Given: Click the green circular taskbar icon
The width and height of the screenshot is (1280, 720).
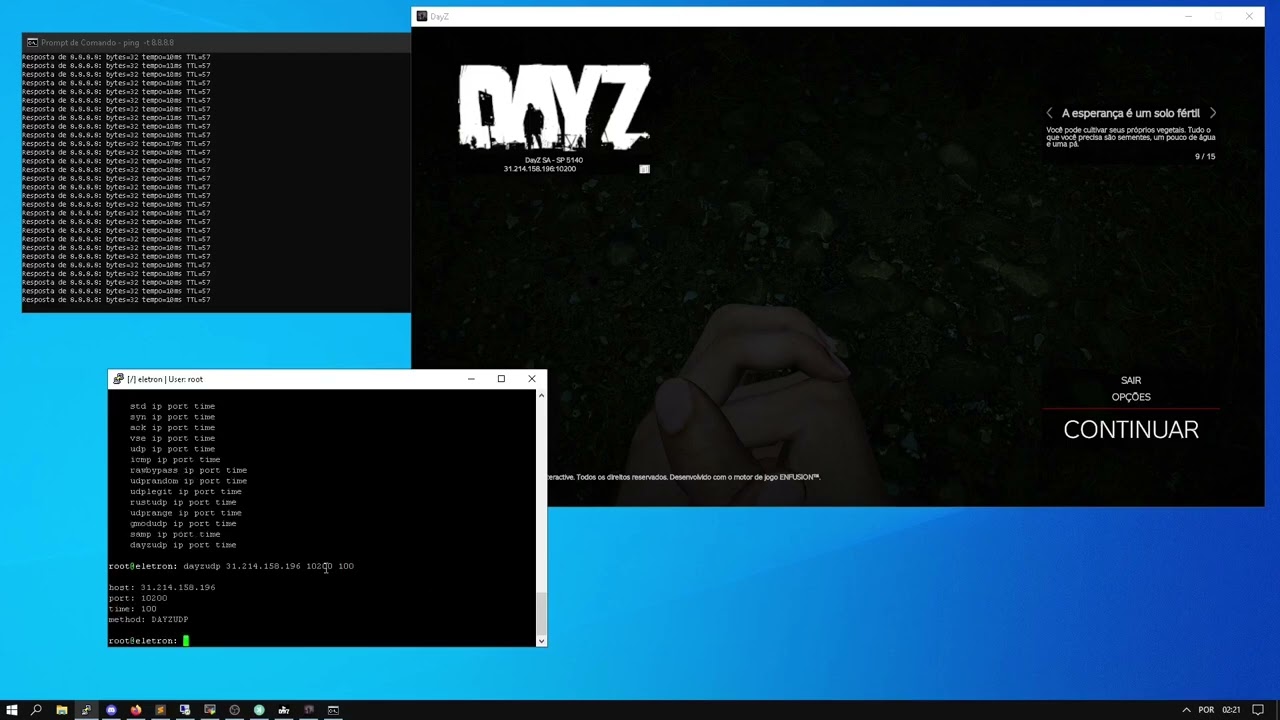Looking at the screenshot, I should click(x=259, y=710).
